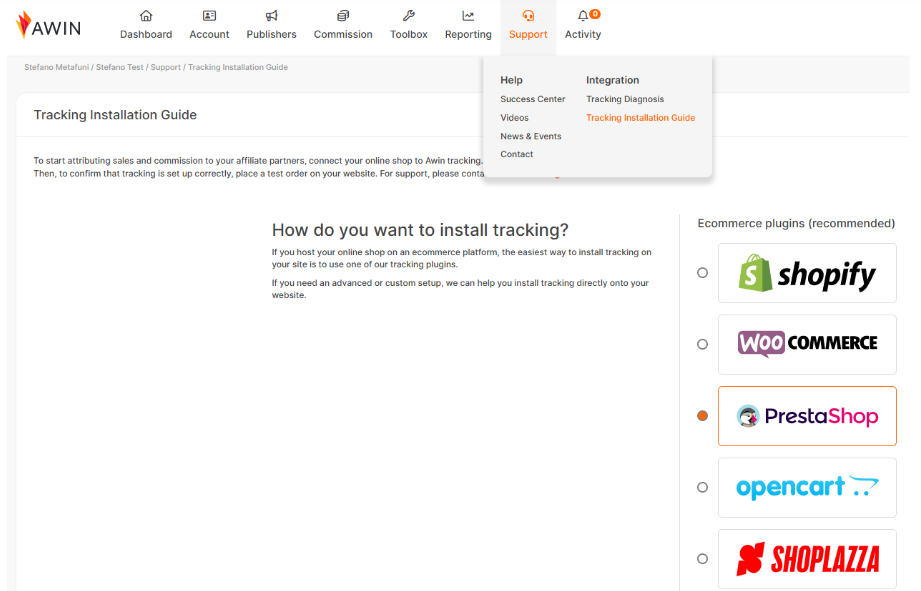Select the Shoplazza ecommerce plugin tile

tap(806, 559)
